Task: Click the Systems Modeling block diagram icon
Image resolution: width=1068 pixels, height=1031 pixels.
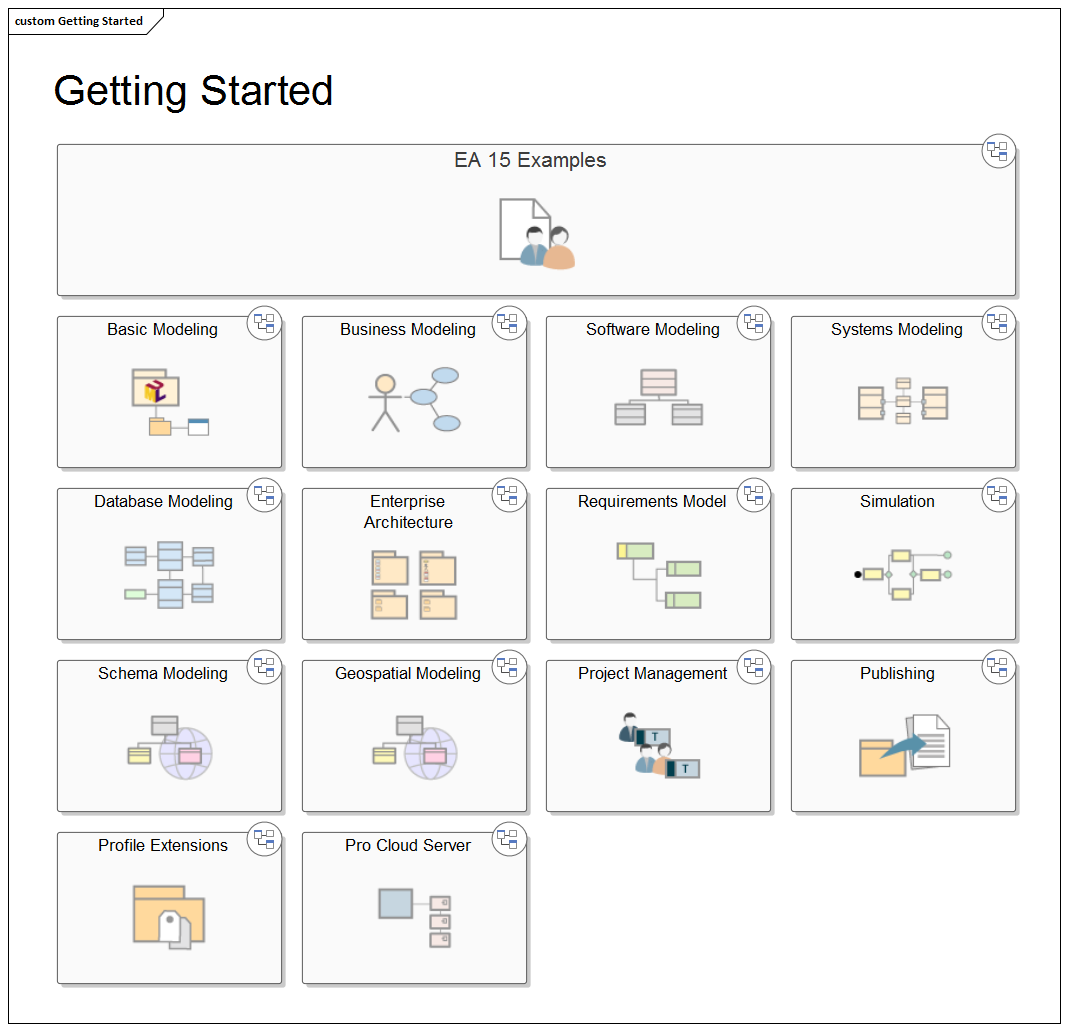Action: (903, 401)
